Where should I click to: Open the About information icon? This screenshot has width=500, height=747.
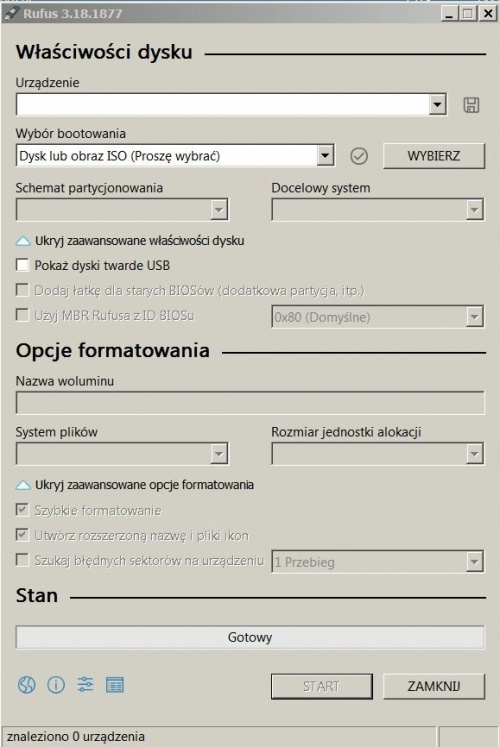point(56,685)
